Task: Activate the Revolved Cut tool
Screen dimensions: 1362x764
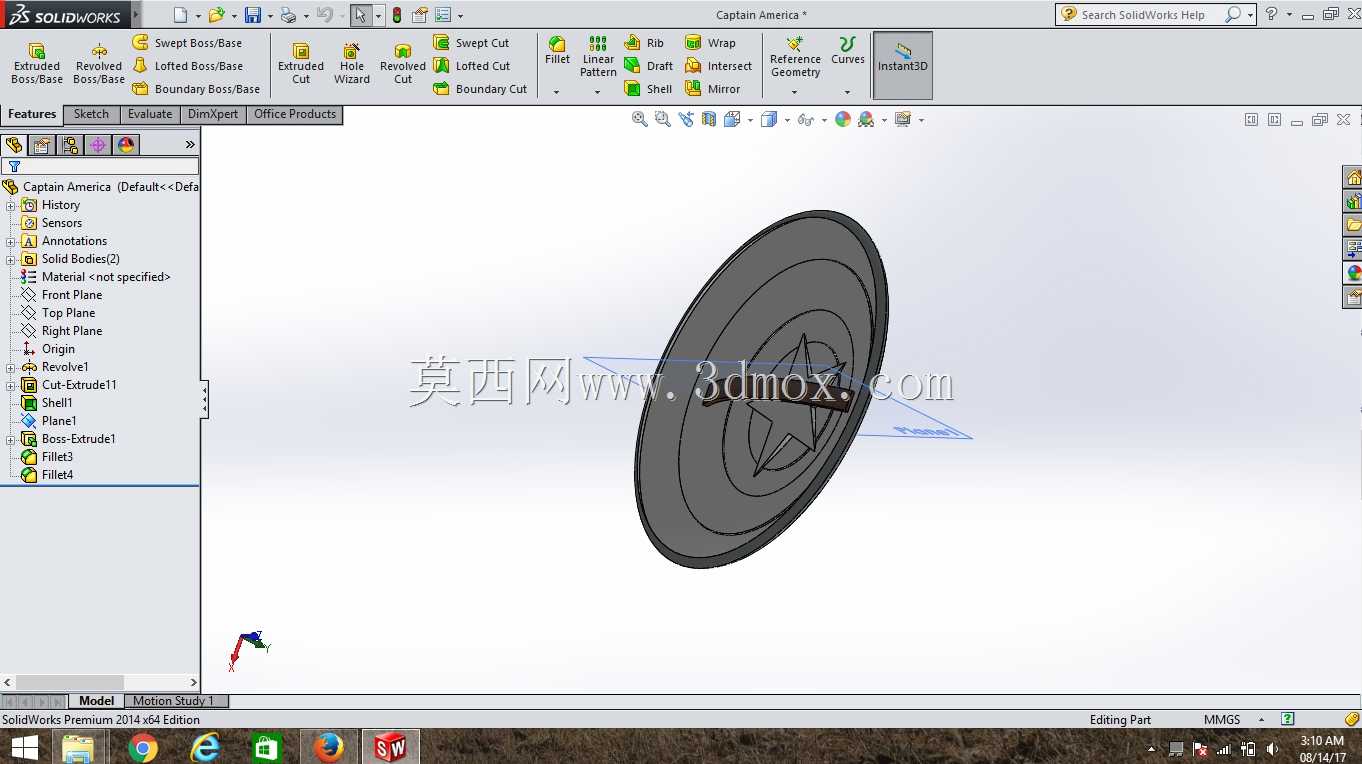Action: pyautogui.click(x=403, y=64)
